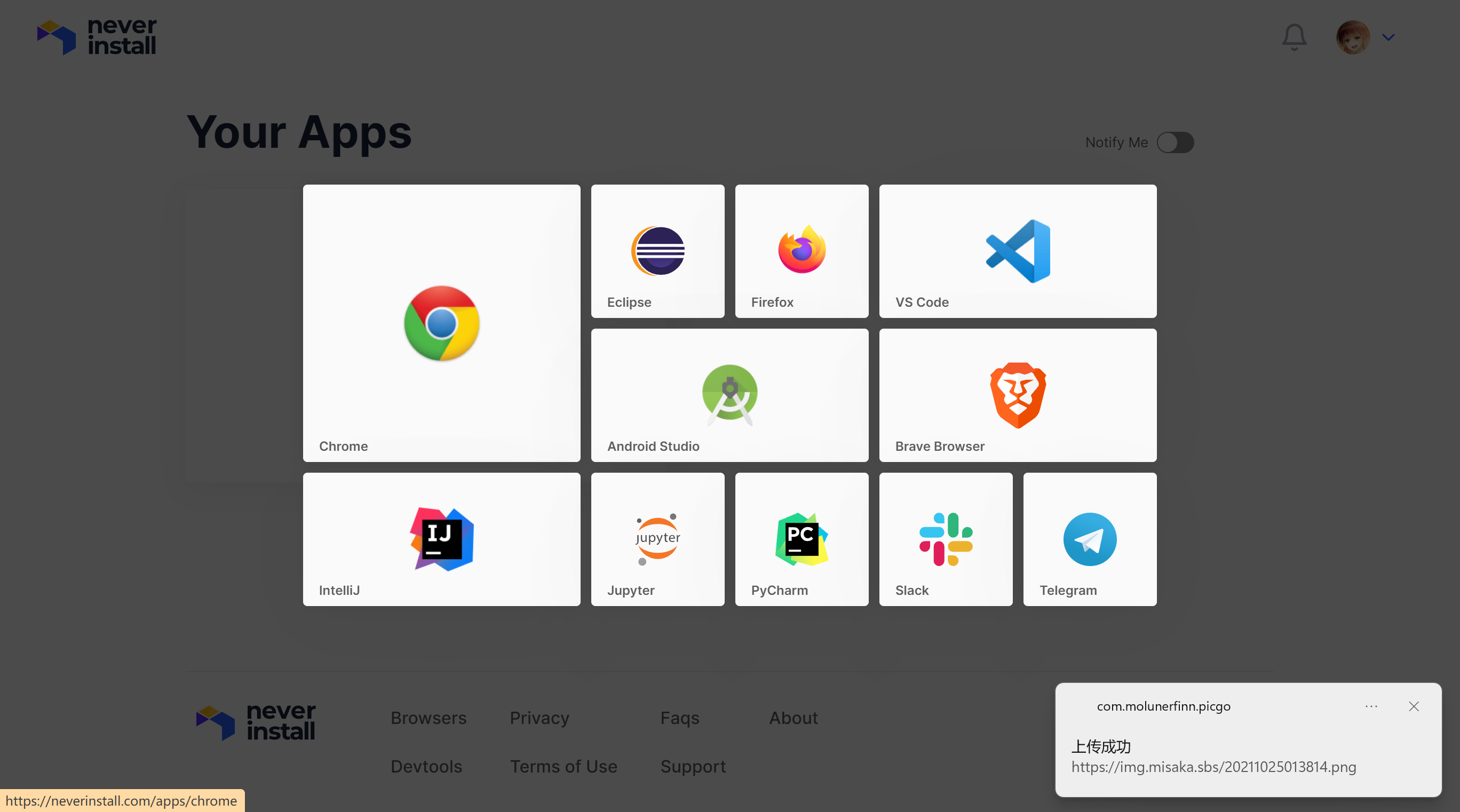Open the picgo notification options menu

[1371, 706]
